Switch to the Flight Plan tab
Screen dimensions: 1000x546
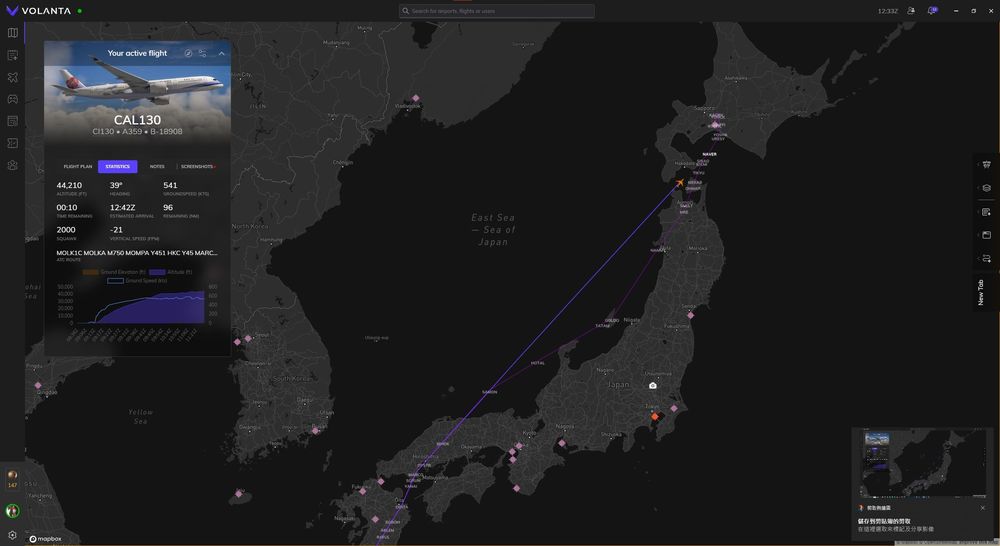(x=78, y=167)
